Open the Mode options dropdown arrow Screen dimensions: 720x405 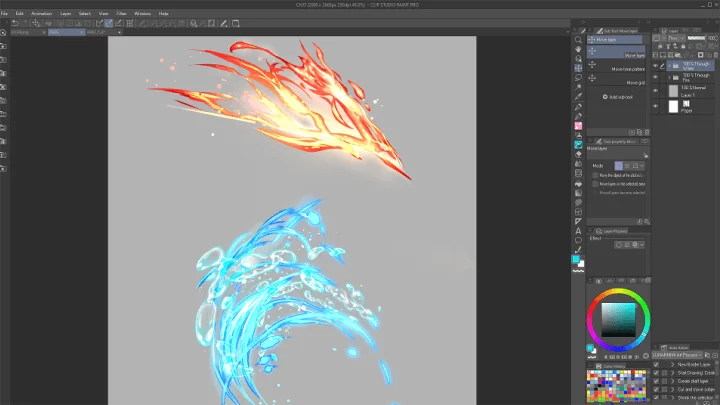tap(642, 166)
